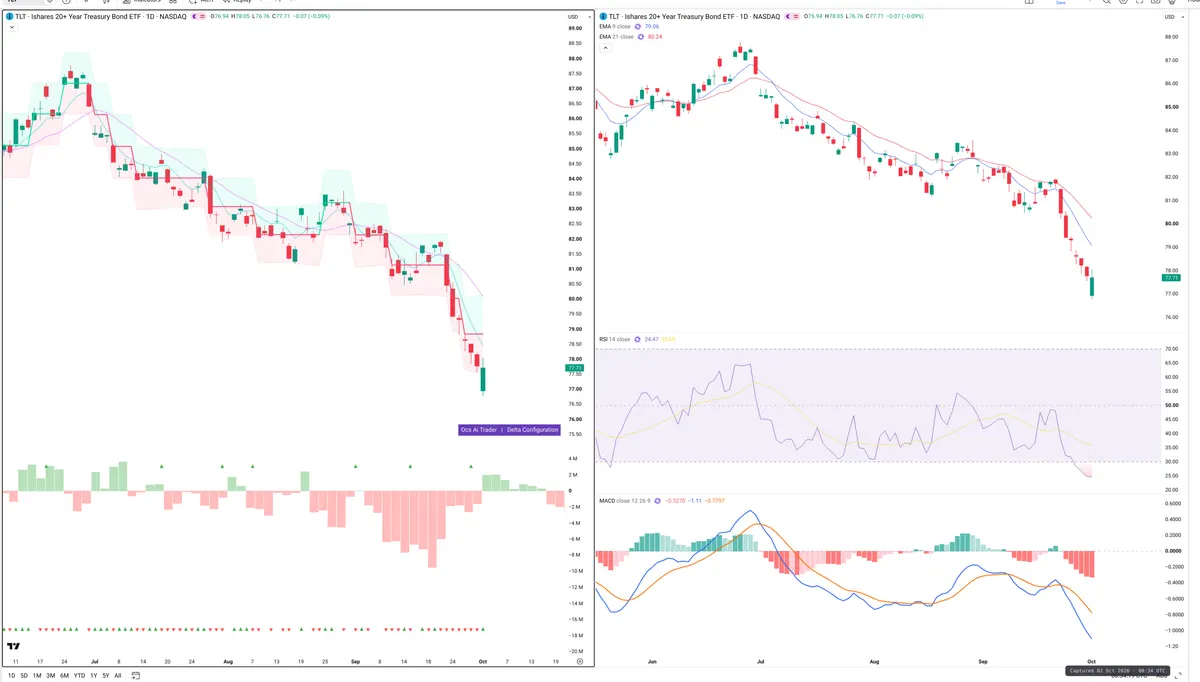The width and height of the screenshot is (1200, 682).
Task: Select MACD close 12 26 9 legend
Action: coord(624,501)
